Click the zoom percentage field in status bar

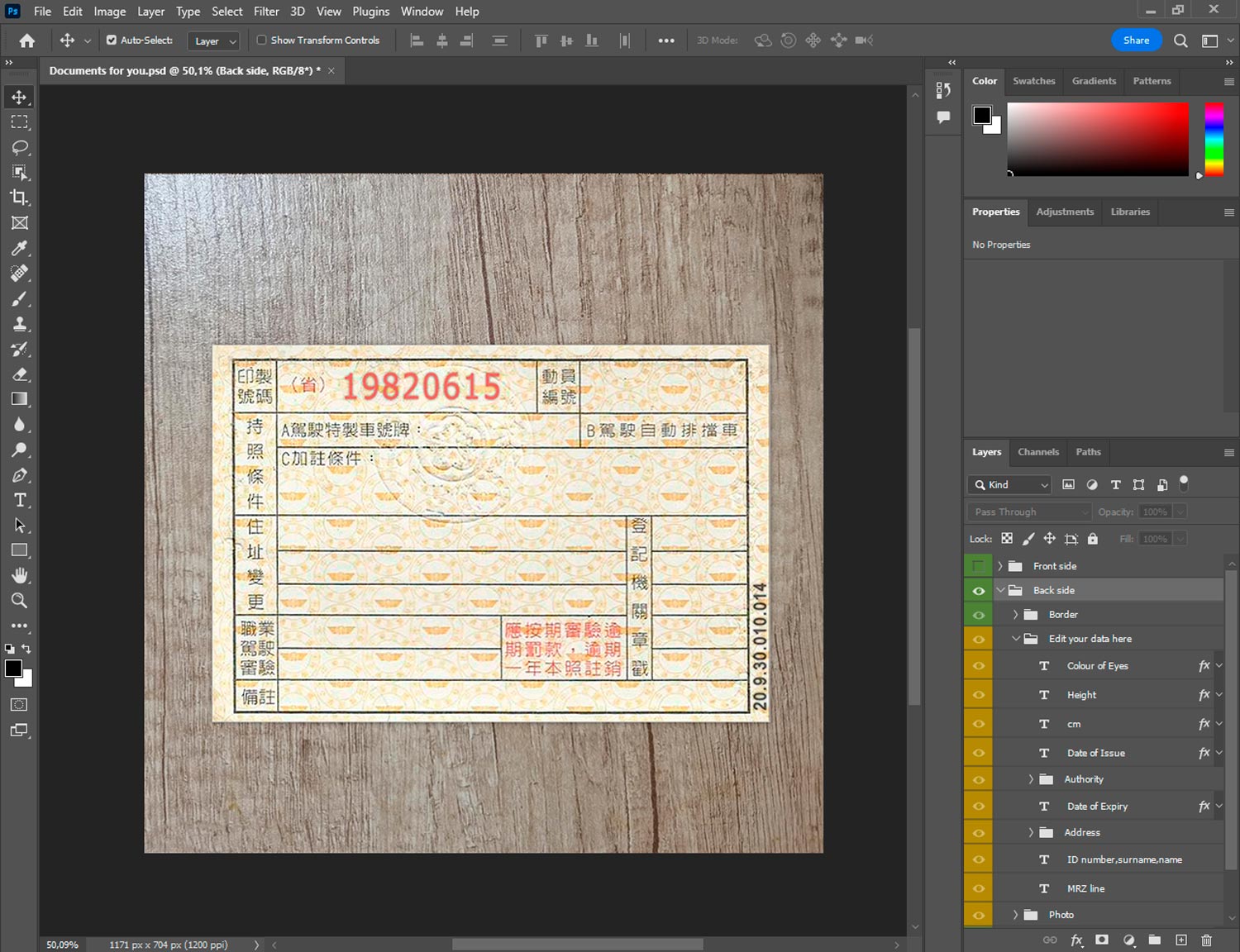tap(63, 945)
